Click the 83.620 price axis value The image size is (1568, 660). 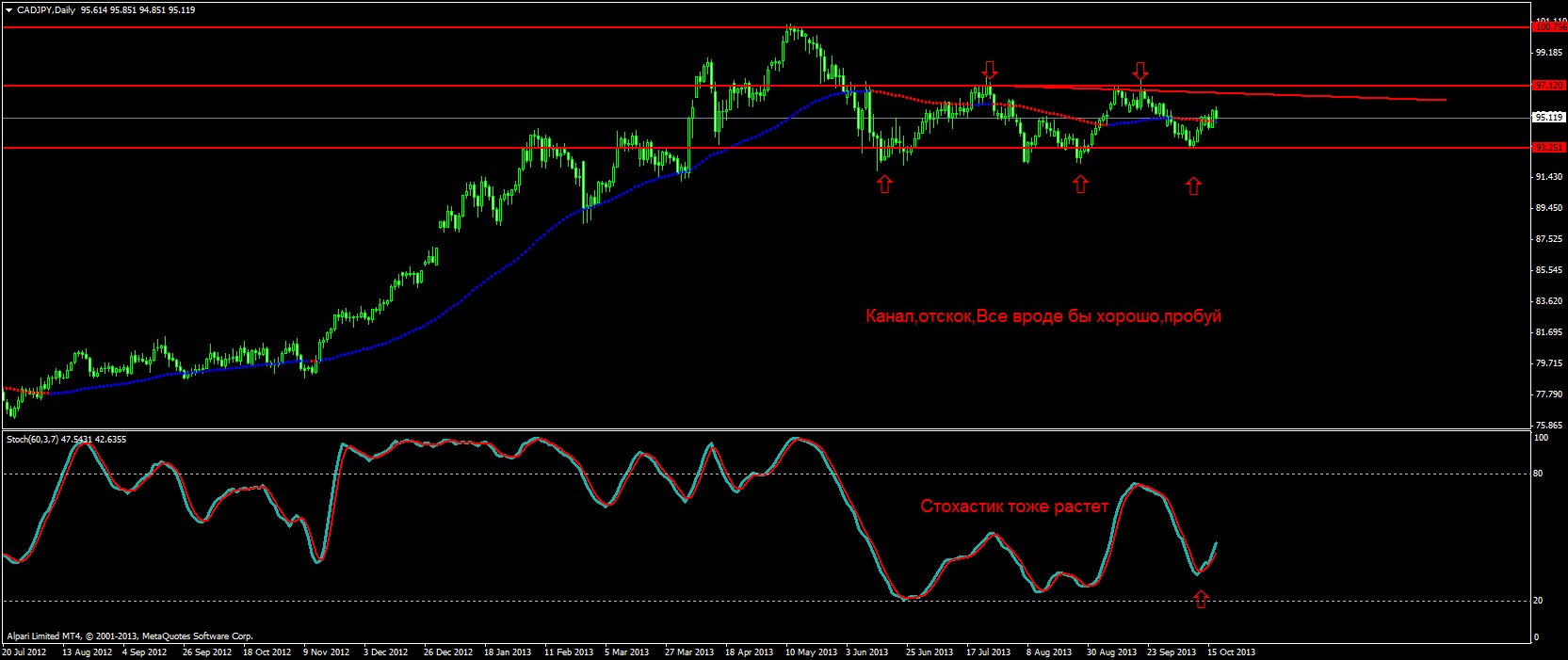coord(1549,301)
